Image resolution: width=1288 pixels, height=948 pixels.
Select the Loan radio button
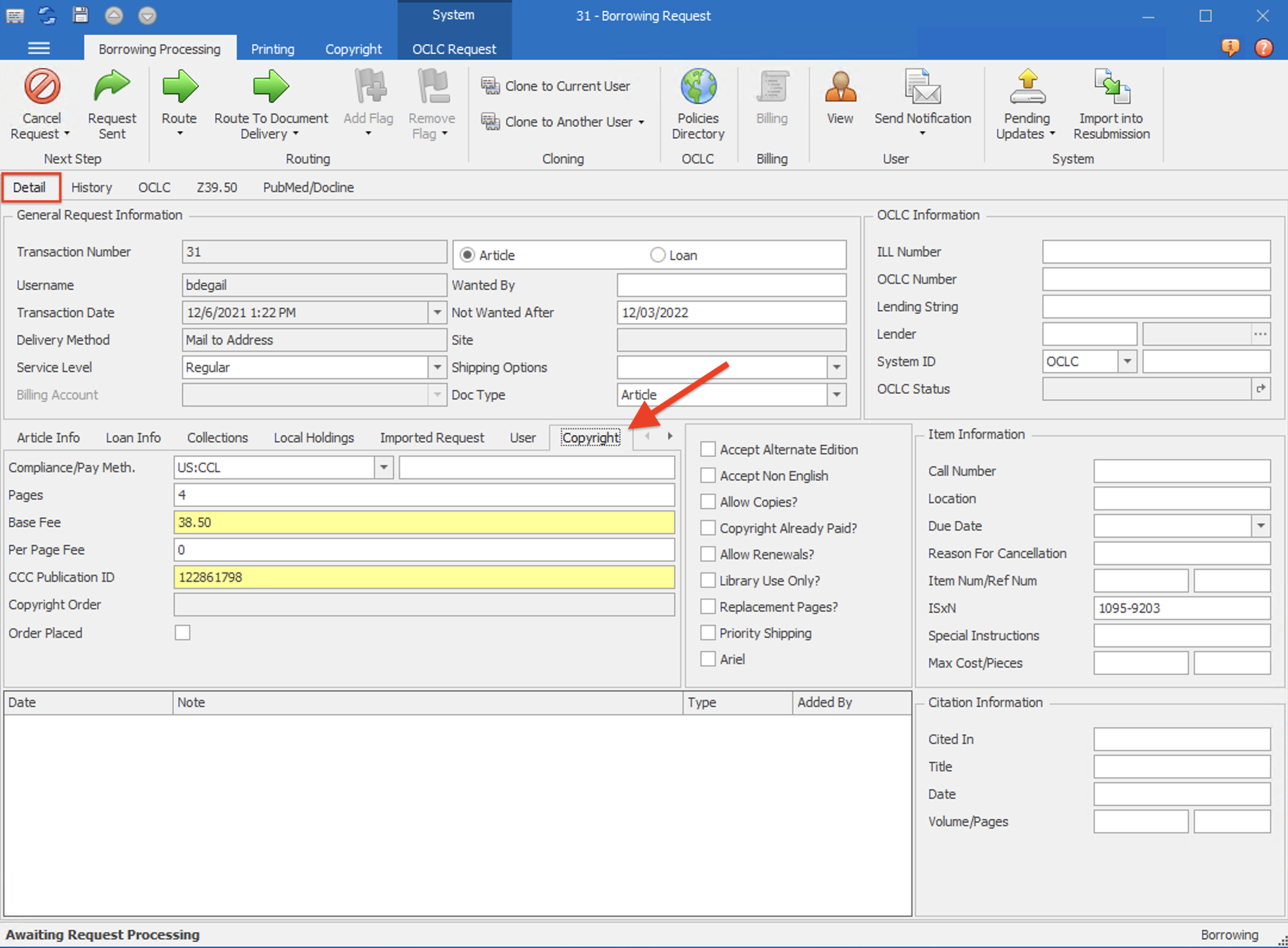click(x=657, y=255)
